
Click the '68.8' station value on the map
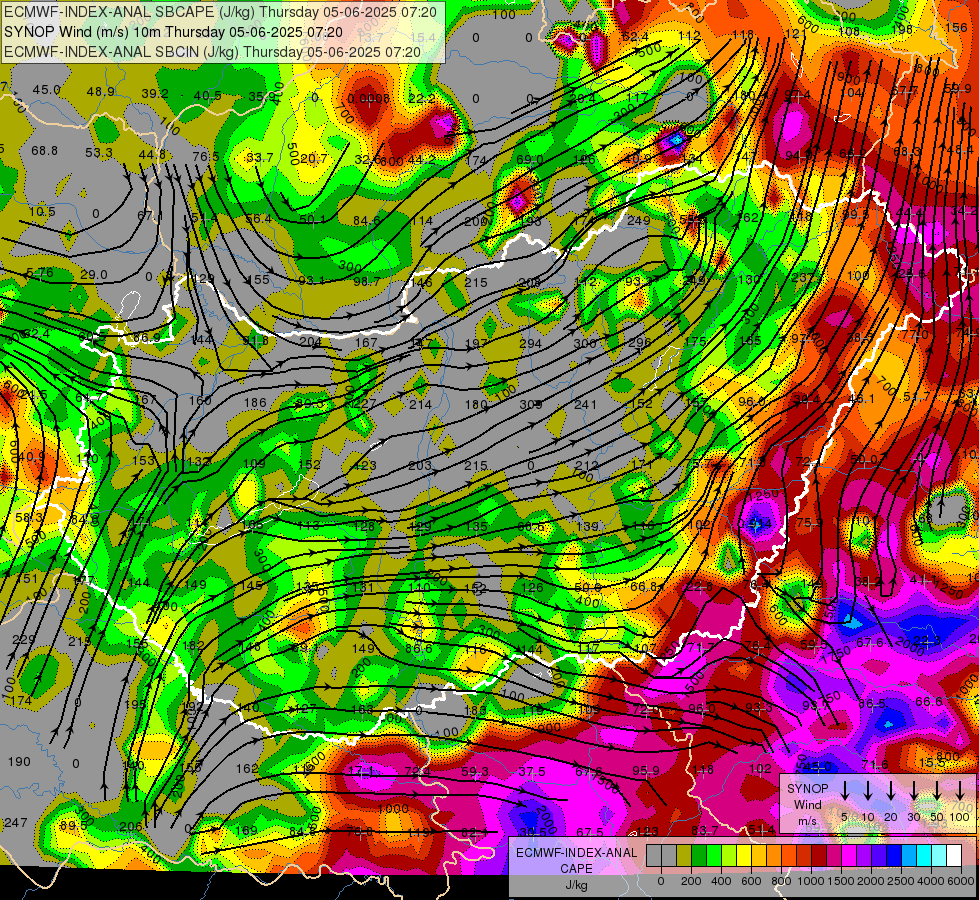point(44,151)
